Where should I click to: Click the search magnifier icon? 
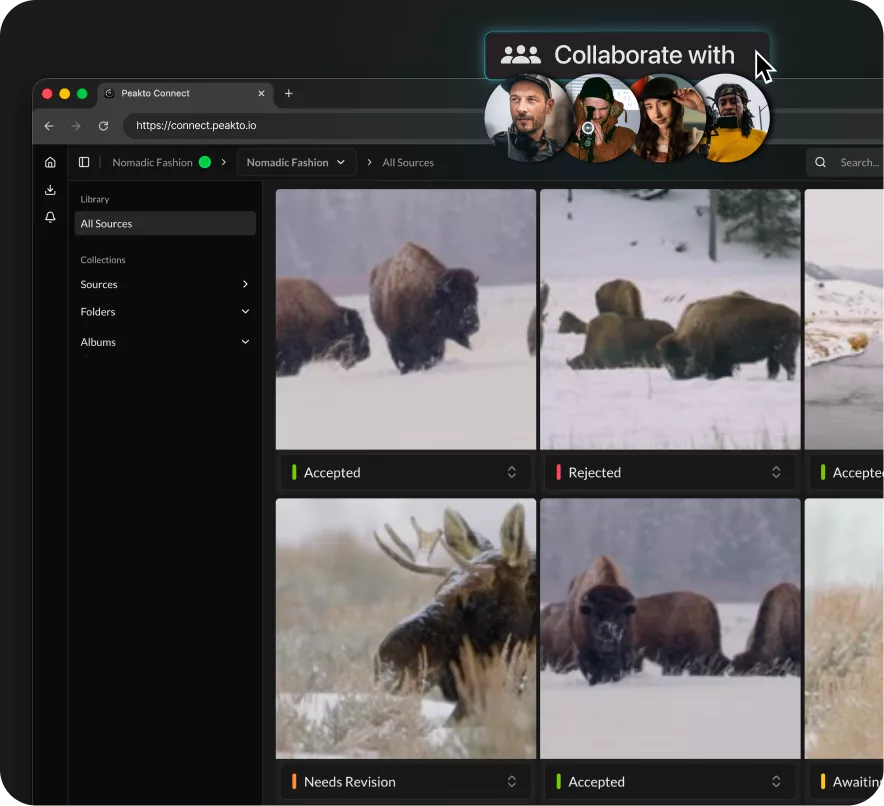[x=821, y=162]
